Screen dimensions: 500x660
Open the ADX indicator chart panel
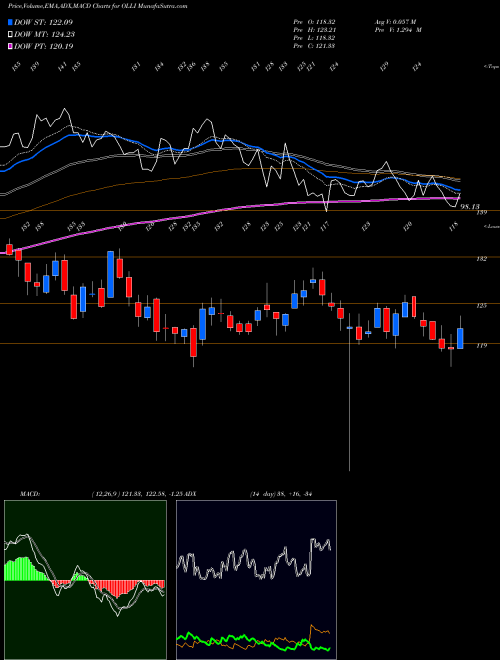click(x=256, y=580)
